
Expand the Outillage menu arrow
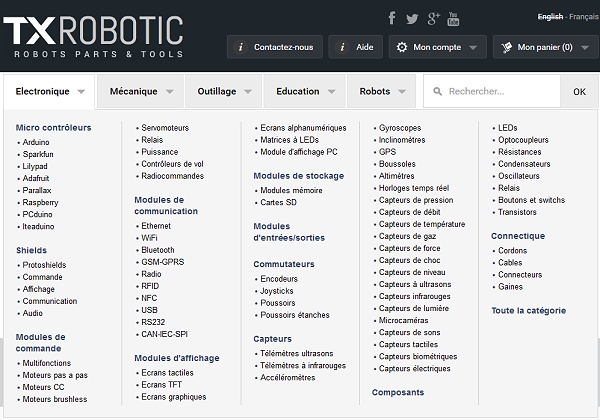pos(248,92)
